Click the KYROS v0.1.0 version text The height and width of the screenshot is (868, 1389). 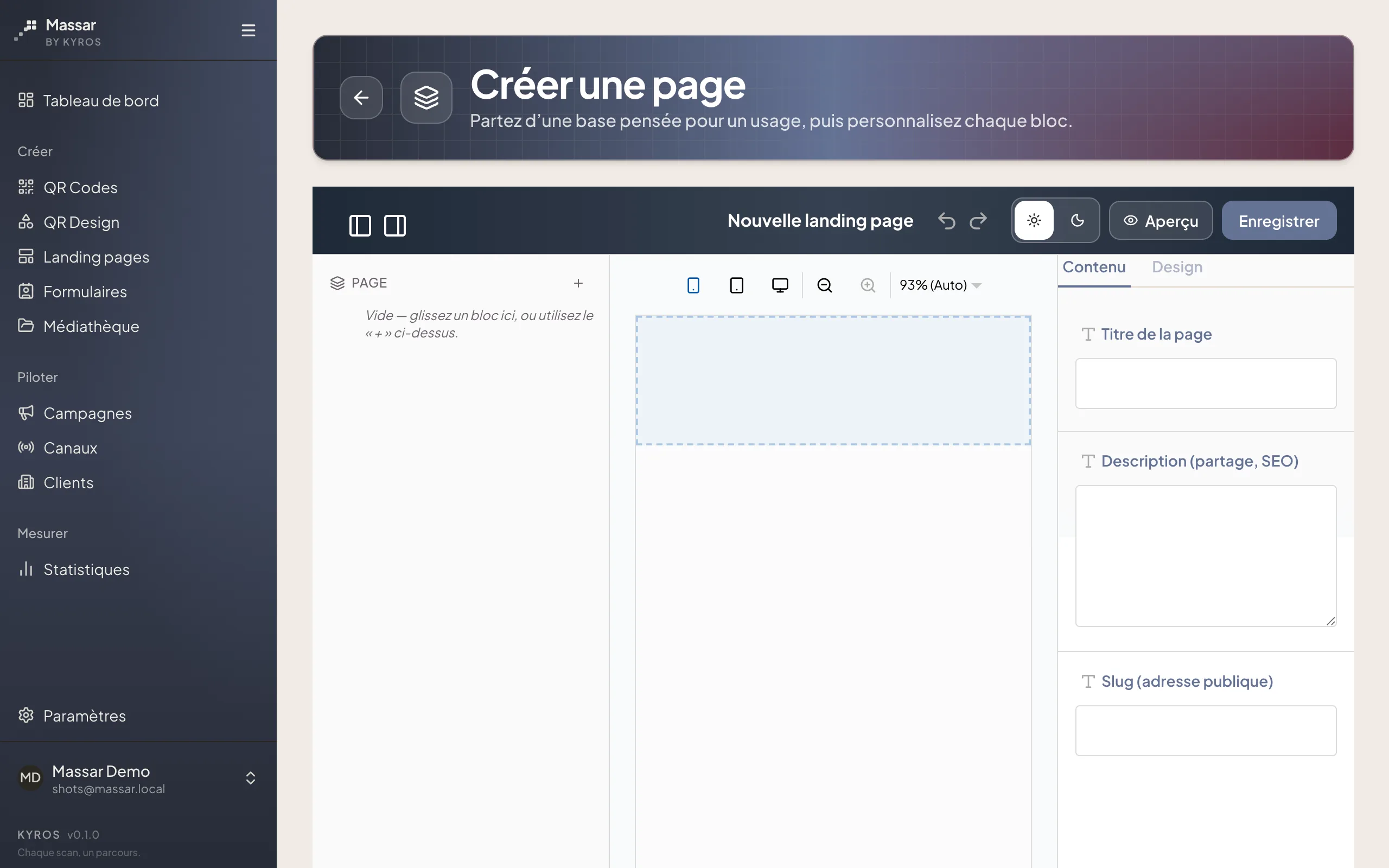pos(58,834)
